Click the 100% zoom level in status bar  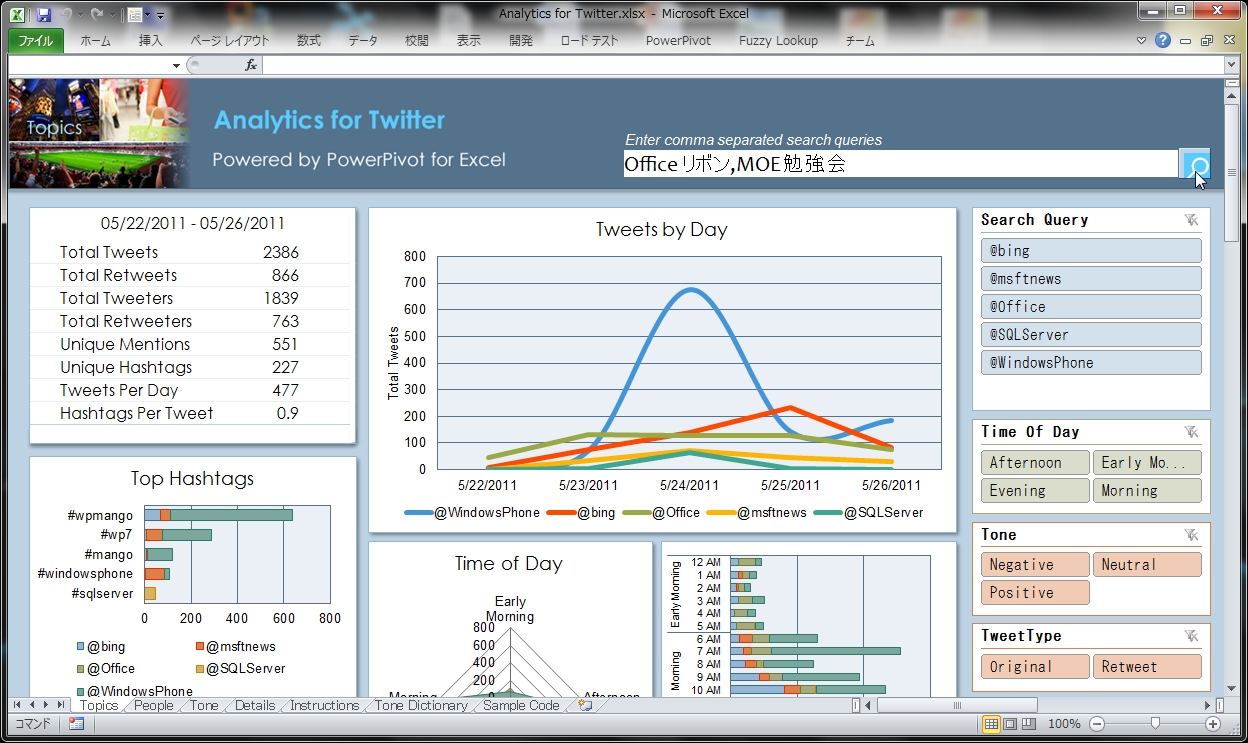pyautogui.click(x=1064, y=724)
